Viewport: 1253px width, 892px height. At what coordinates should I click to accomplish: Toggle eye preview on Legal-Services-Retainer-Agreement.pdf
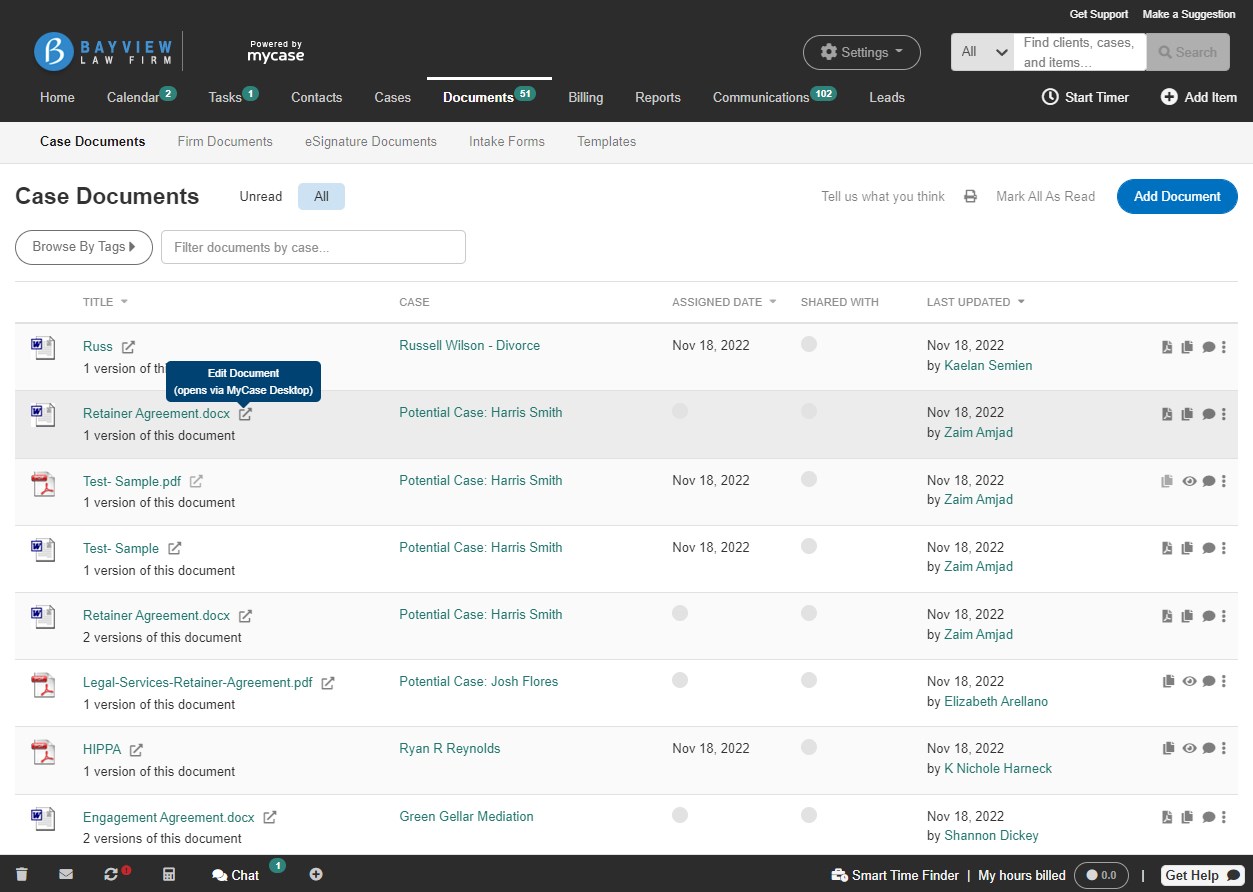[1190, 681]
